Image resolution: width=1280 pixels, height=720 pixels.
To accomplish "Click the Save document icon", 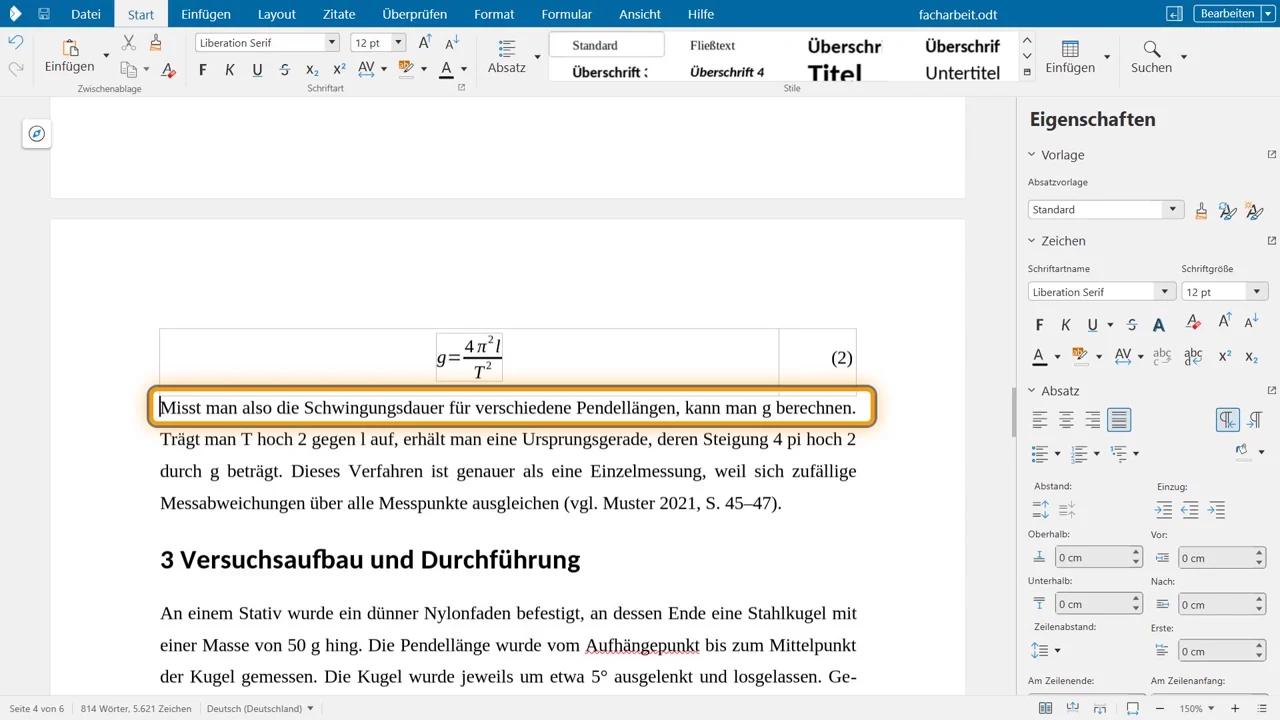I will 44,14.
